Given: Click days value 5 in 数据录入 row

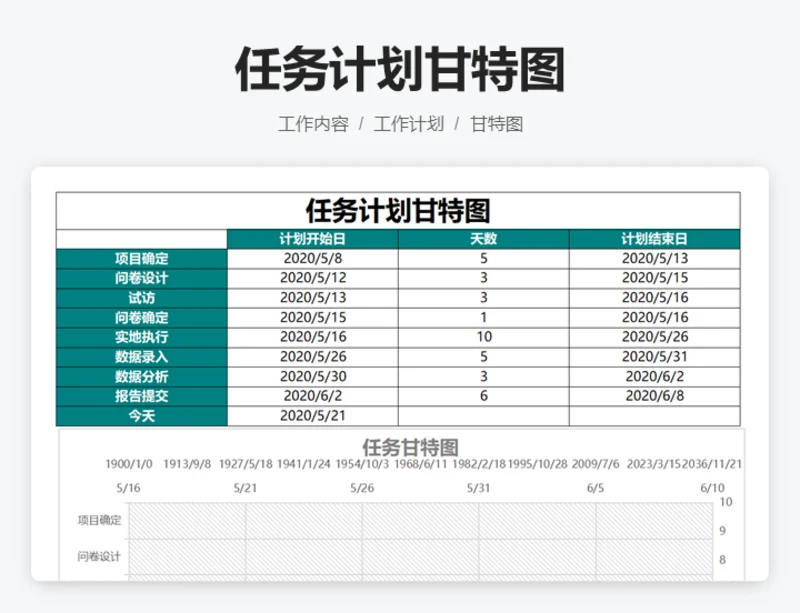Looking at the screenshot, I should point(484,357).
